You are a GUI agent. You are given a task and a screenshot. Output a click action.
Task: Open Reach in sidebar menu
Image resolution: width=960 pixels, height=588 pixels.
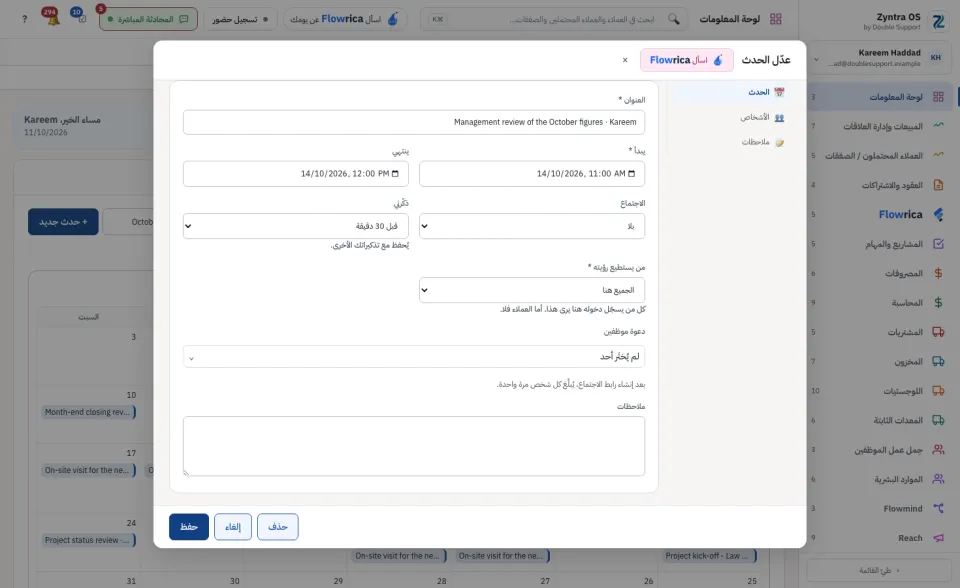(910, 538)
